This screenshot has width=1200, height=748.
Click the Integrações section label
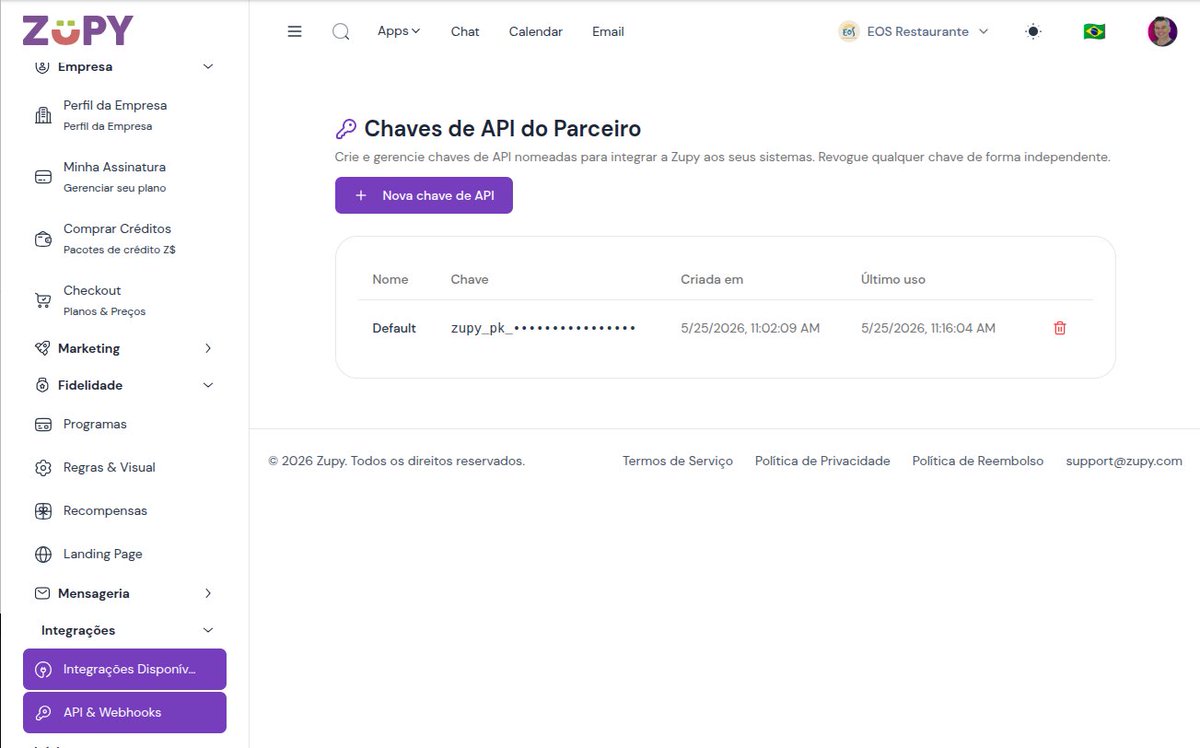[78, 630]
